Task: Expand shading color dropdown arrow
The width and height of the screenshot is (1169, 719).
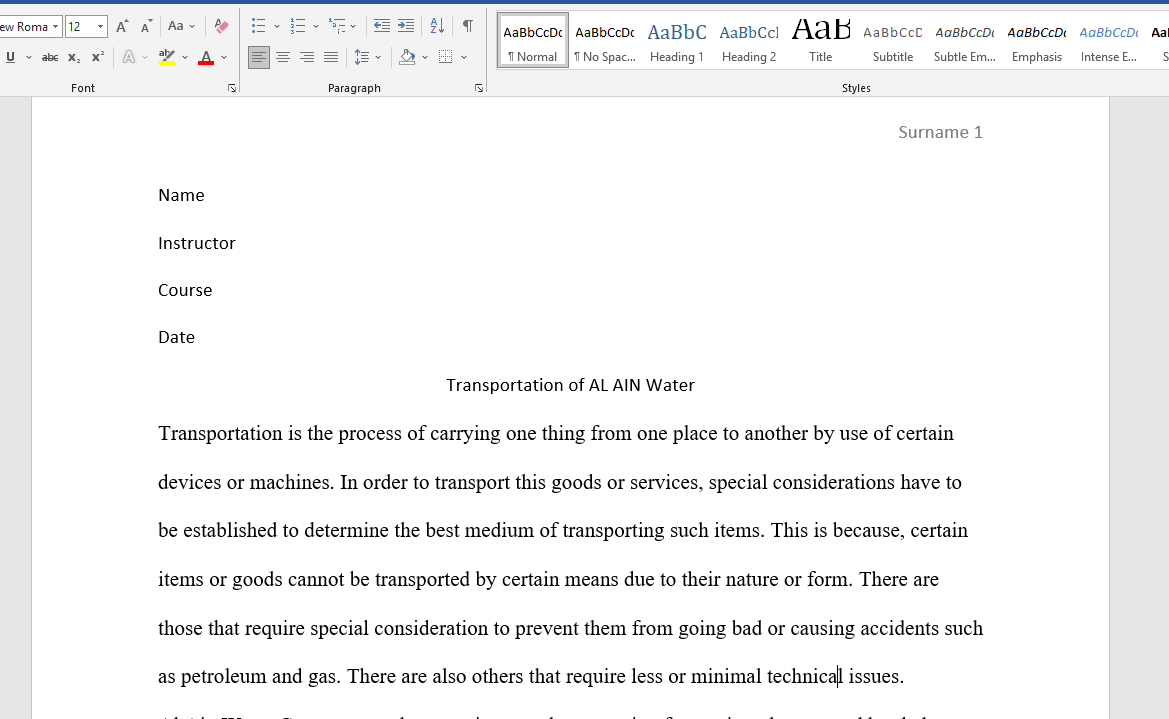Action: tap(425, 57)
